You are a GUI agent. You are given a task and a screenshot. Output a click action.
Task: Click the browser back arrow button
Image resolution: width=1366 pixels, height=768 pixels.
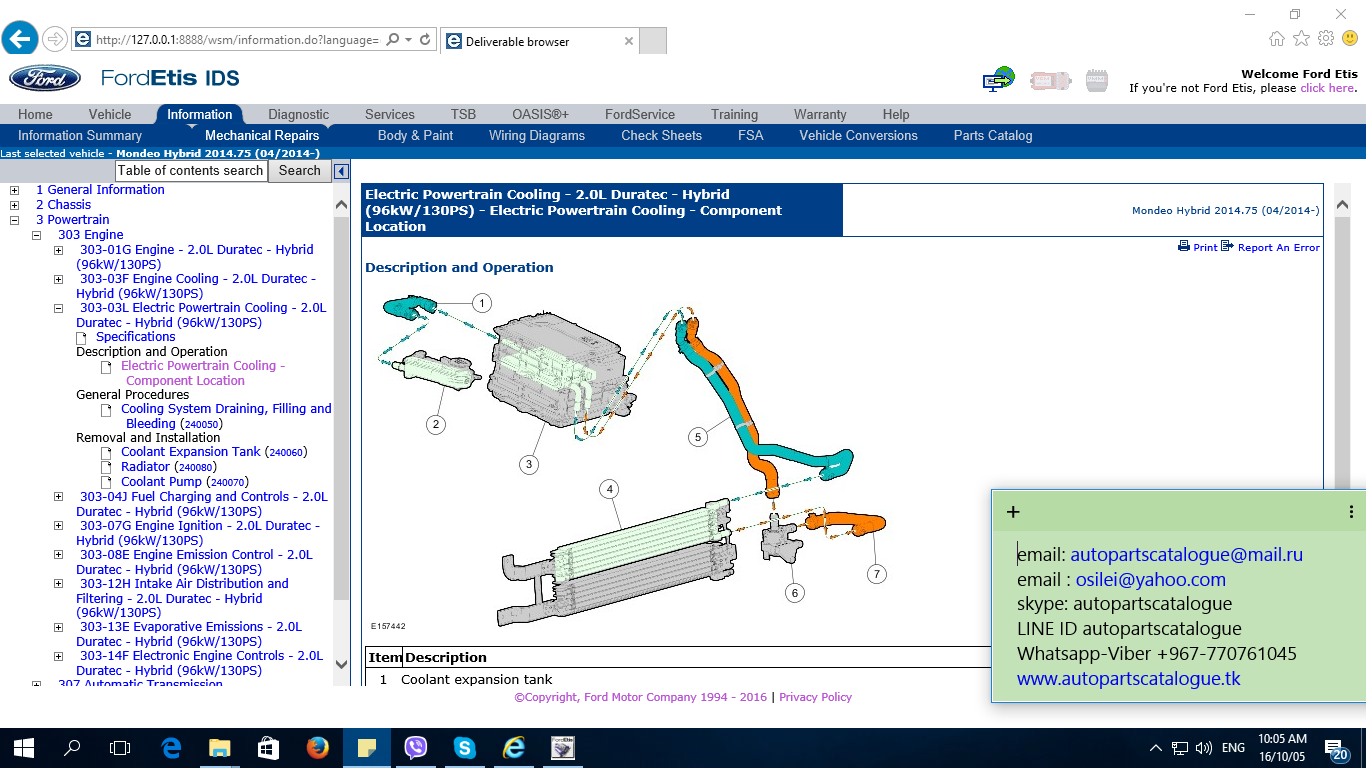[x=19, y=40]
